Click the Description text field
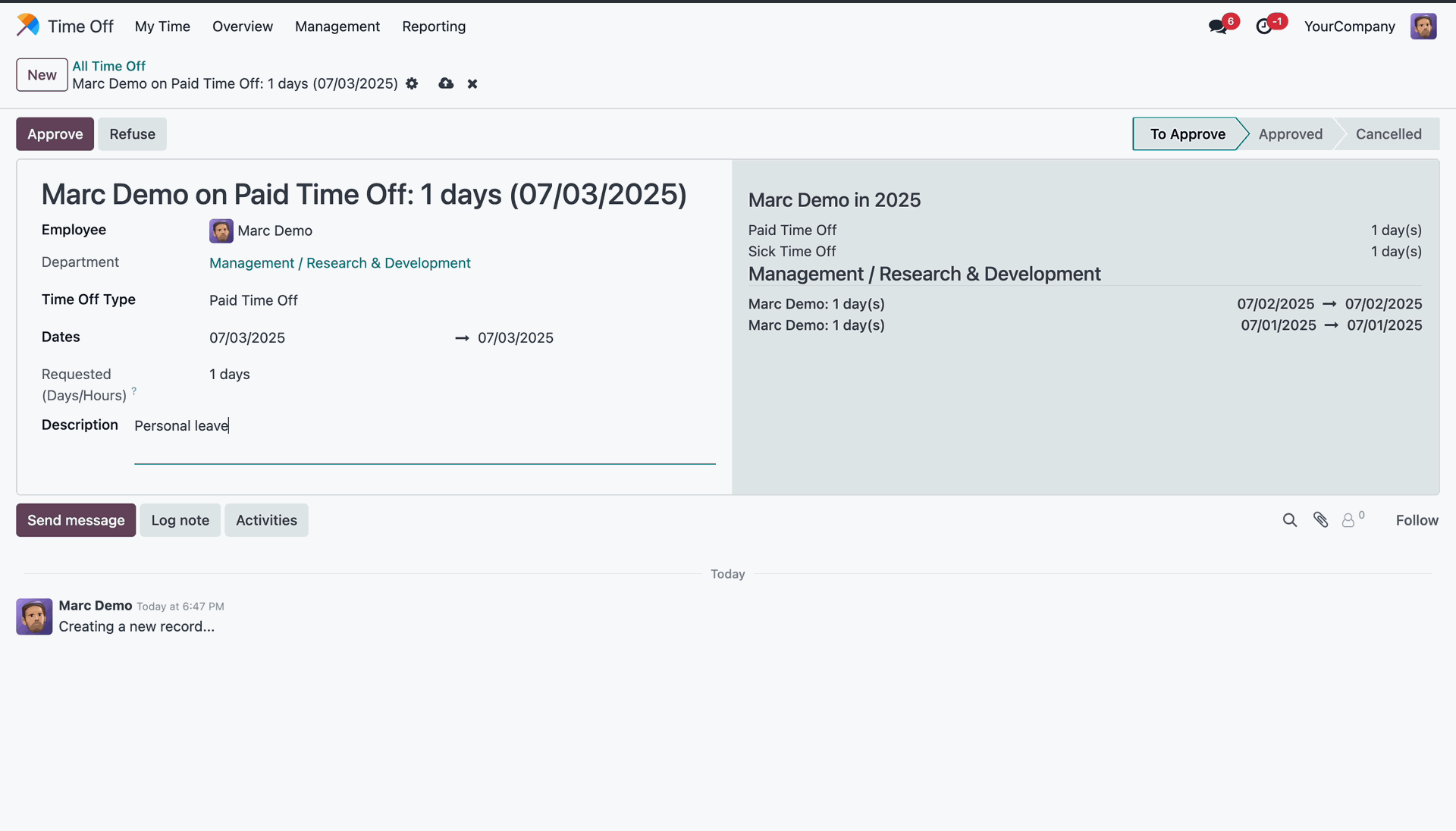This screenshot has height=831, width=1456. (425, 426)
